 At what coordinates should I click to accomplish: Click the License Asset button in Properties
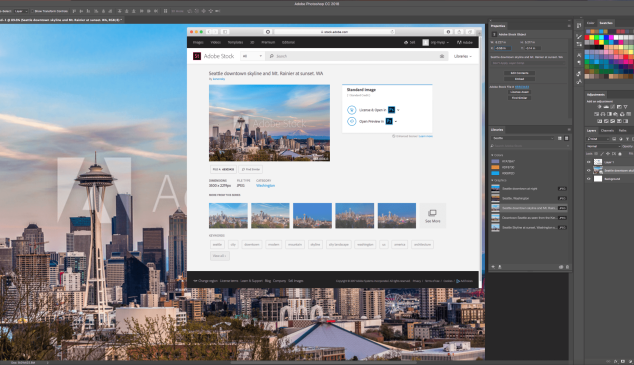(x=519, y=92)
